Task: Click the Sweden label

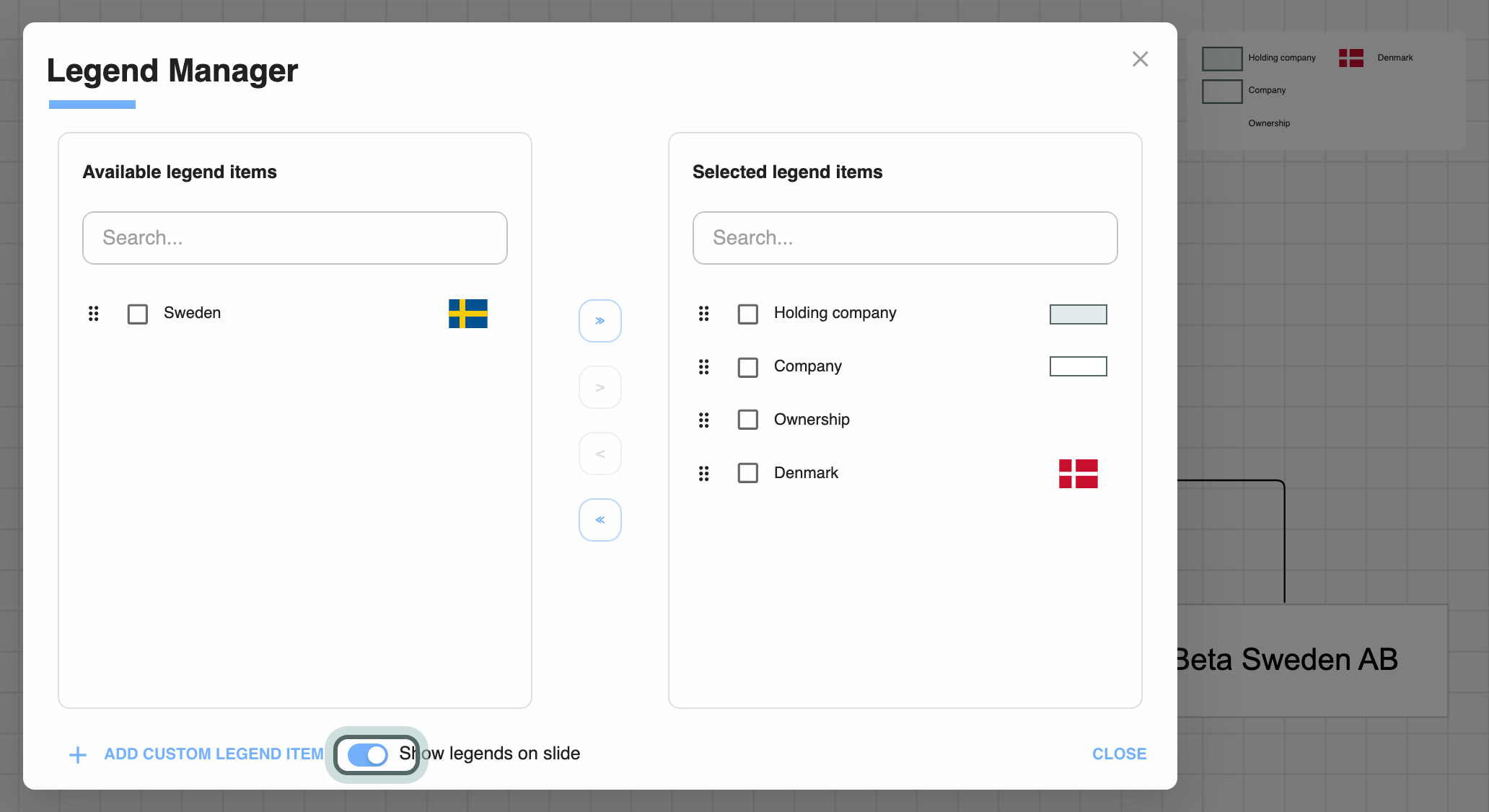Action: coord(192,313)
